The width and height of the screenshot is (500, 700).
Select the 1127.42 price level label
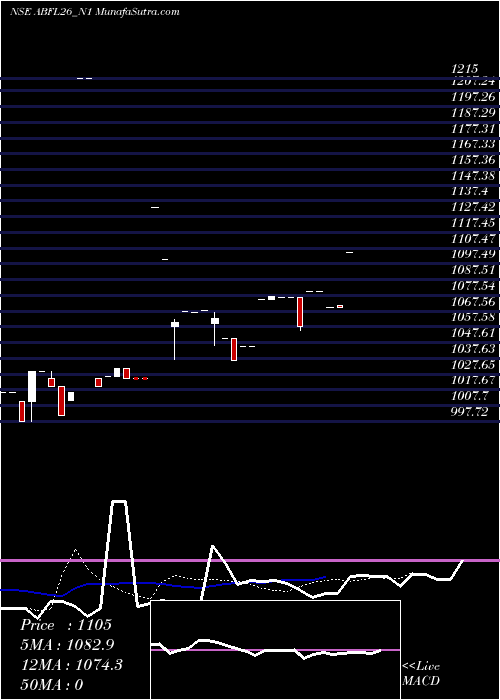(473, 208)
